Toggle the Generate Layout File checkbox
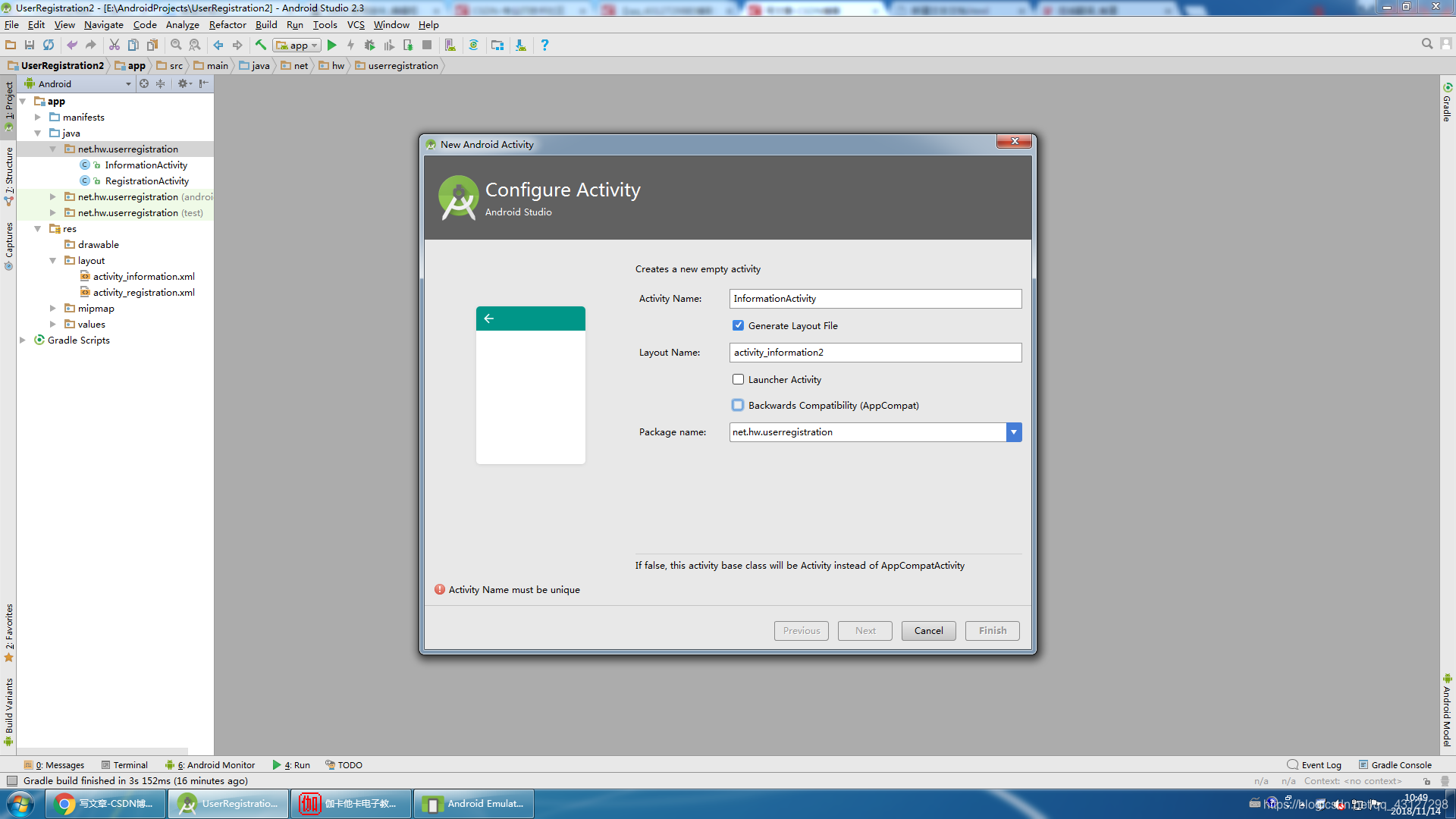The height and width of the screenshot is (819, 1456). tap(738, 325)
